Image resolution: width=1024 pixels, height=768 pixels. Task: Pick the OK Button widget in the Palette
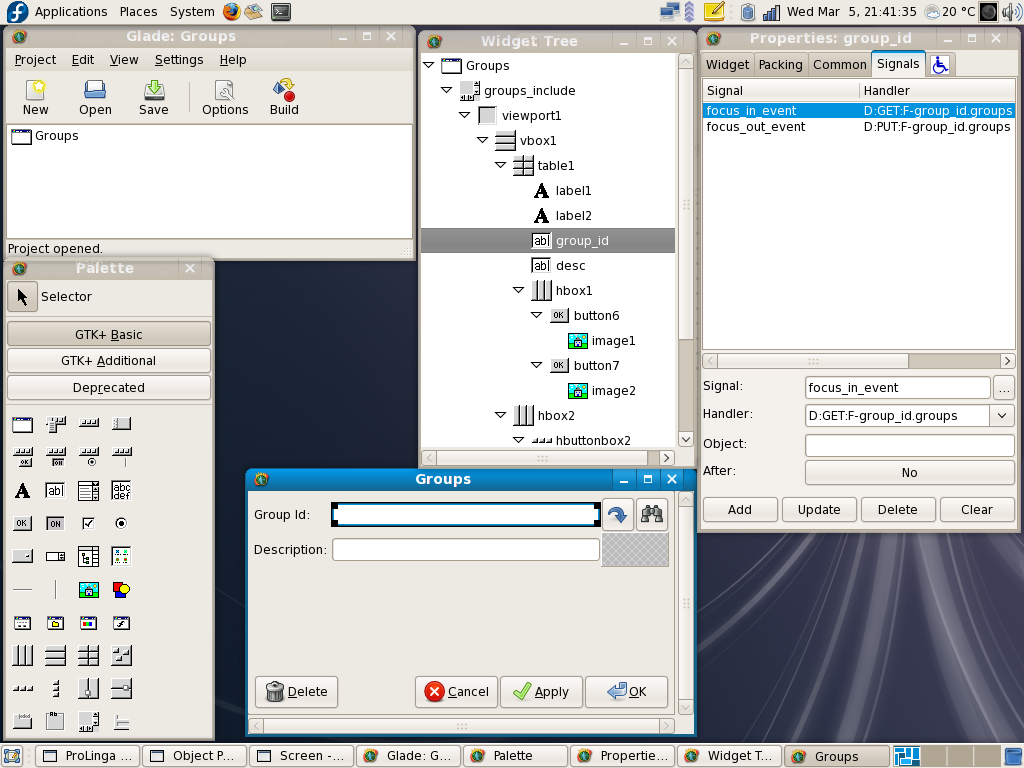coord(22,523)
